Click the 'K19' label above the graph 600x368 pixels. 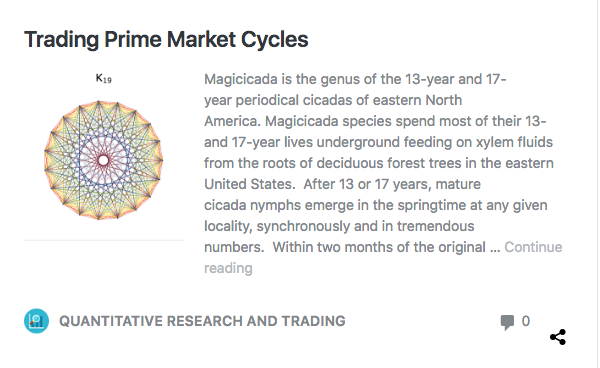point(103,78)
